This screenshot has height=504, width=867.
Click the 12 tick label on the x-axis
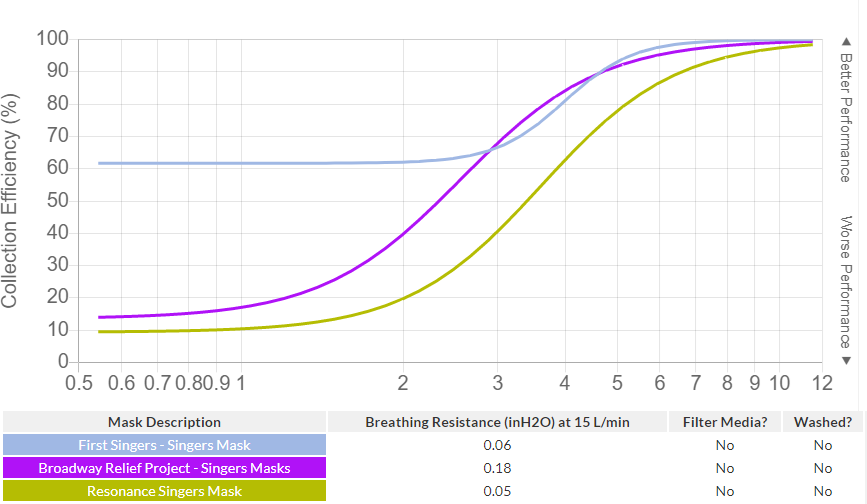[822, 383]
